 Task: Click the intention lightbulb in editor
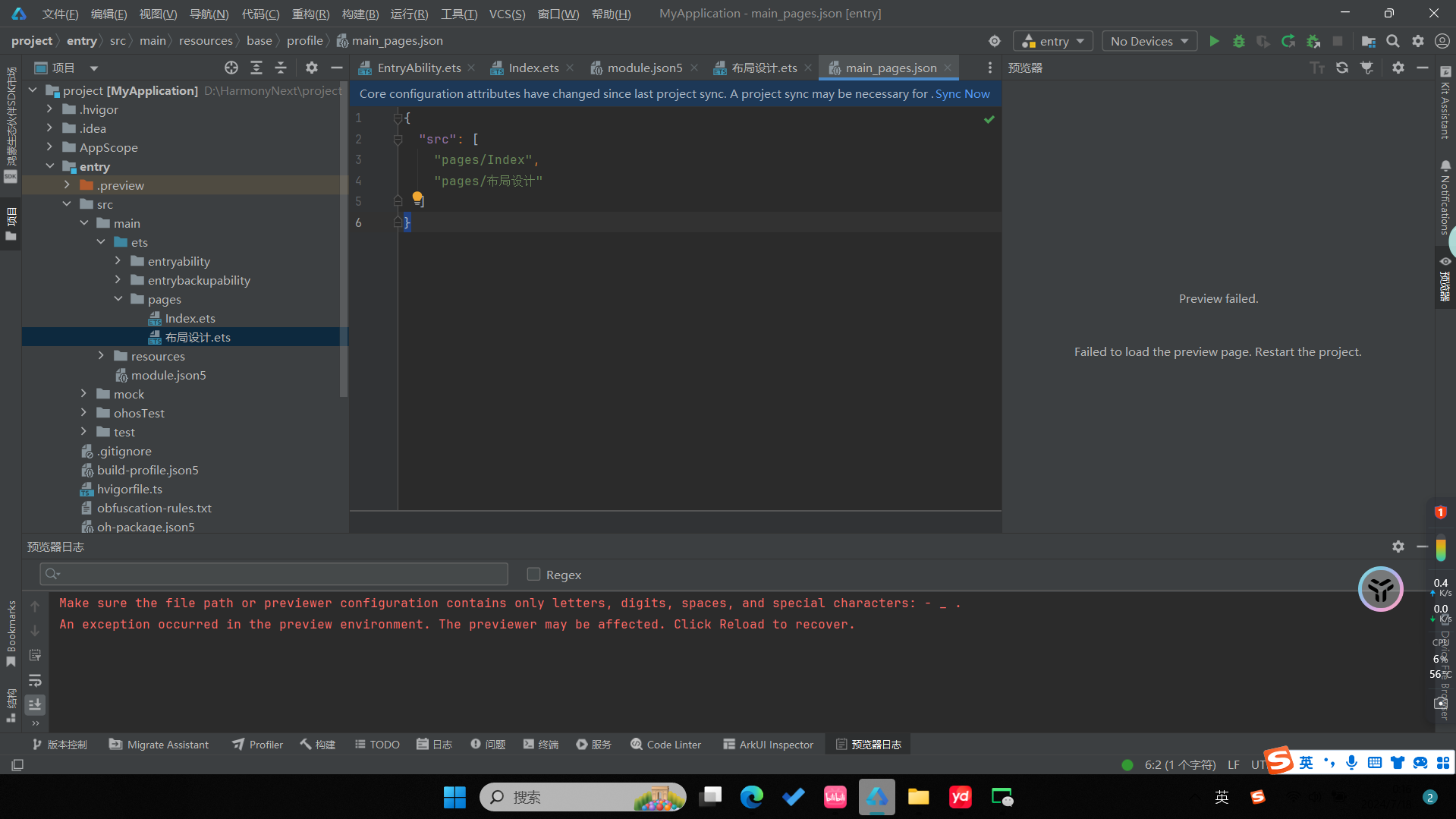(417, 197)
